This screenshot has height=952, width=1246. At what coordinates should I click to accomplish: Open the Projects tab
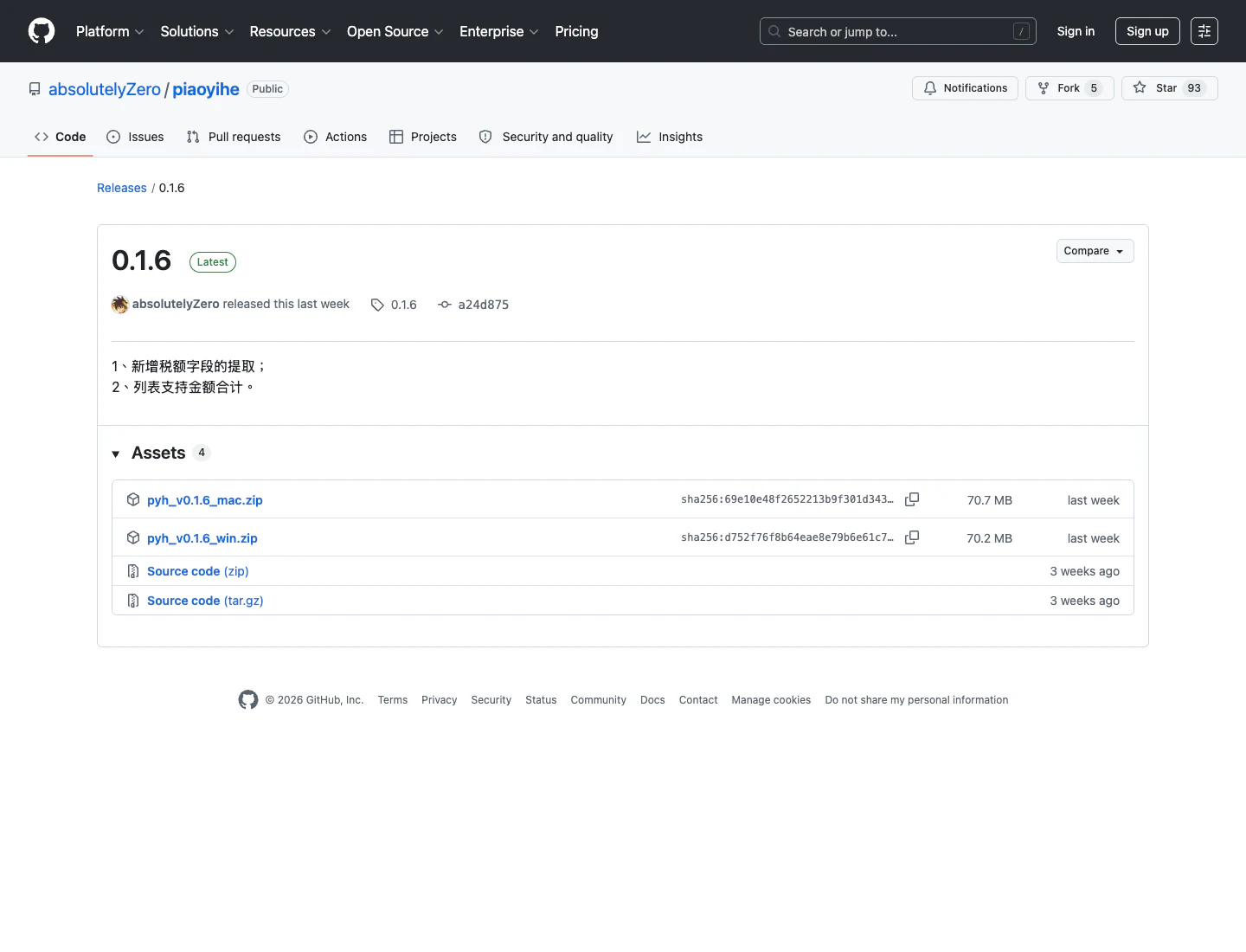coord(423,137)
